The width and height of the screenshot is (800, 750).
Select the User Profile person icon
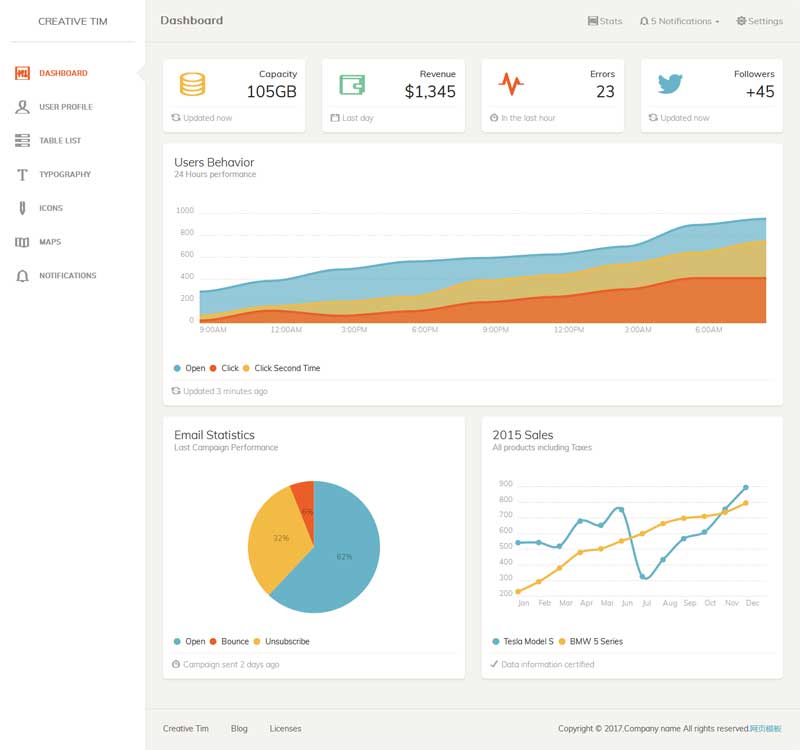[x=22, y=107]
